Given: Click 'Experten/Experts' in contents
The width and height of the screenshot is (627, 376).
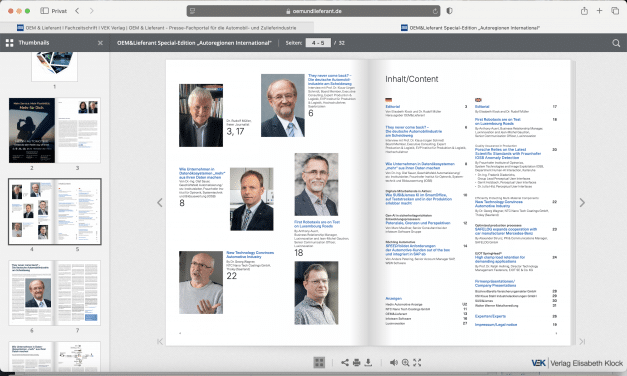Looking at the screenshot, I should click(x=490, y=316).
